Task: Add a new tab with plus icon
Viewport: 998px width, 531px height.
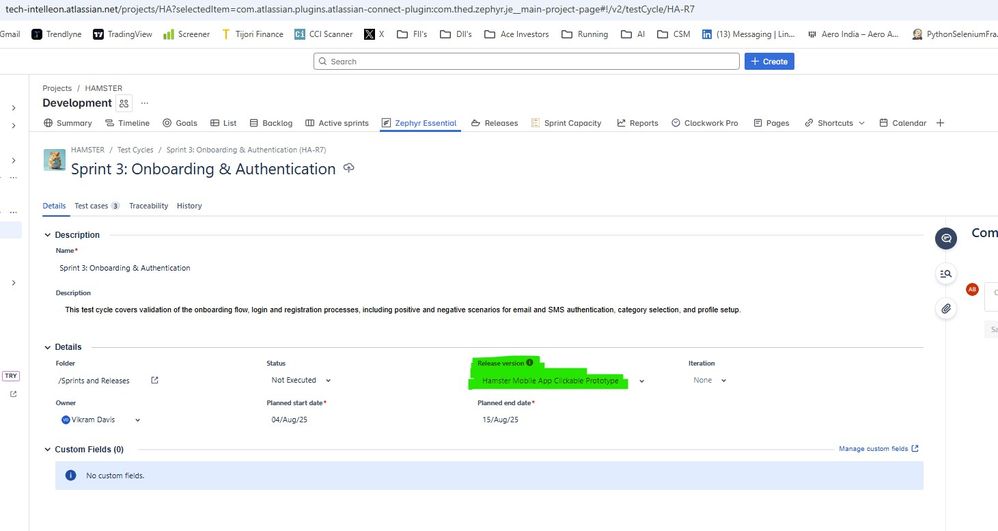Action: click(x=940, y=123)
